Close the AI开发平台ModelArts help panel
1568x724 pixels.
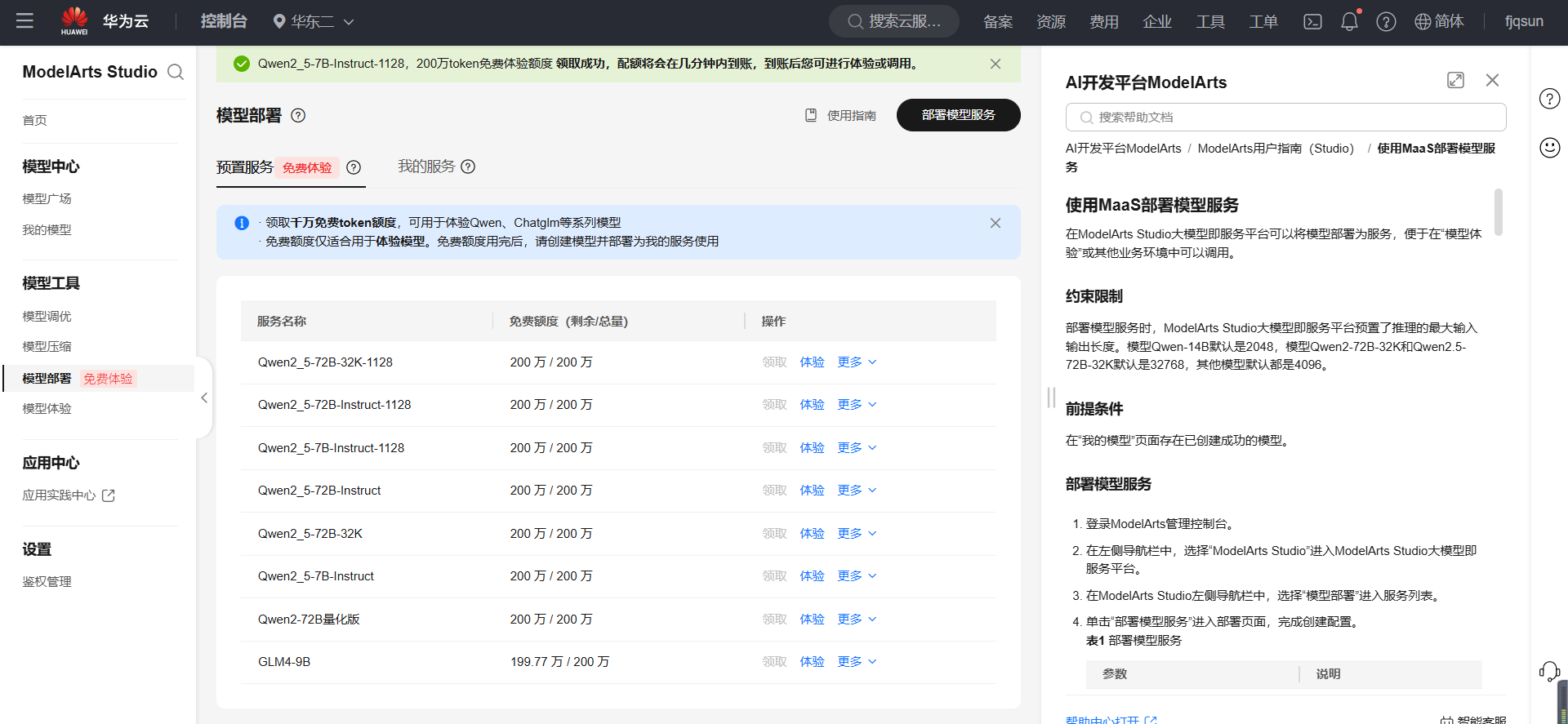click(x=1492, y=80)
